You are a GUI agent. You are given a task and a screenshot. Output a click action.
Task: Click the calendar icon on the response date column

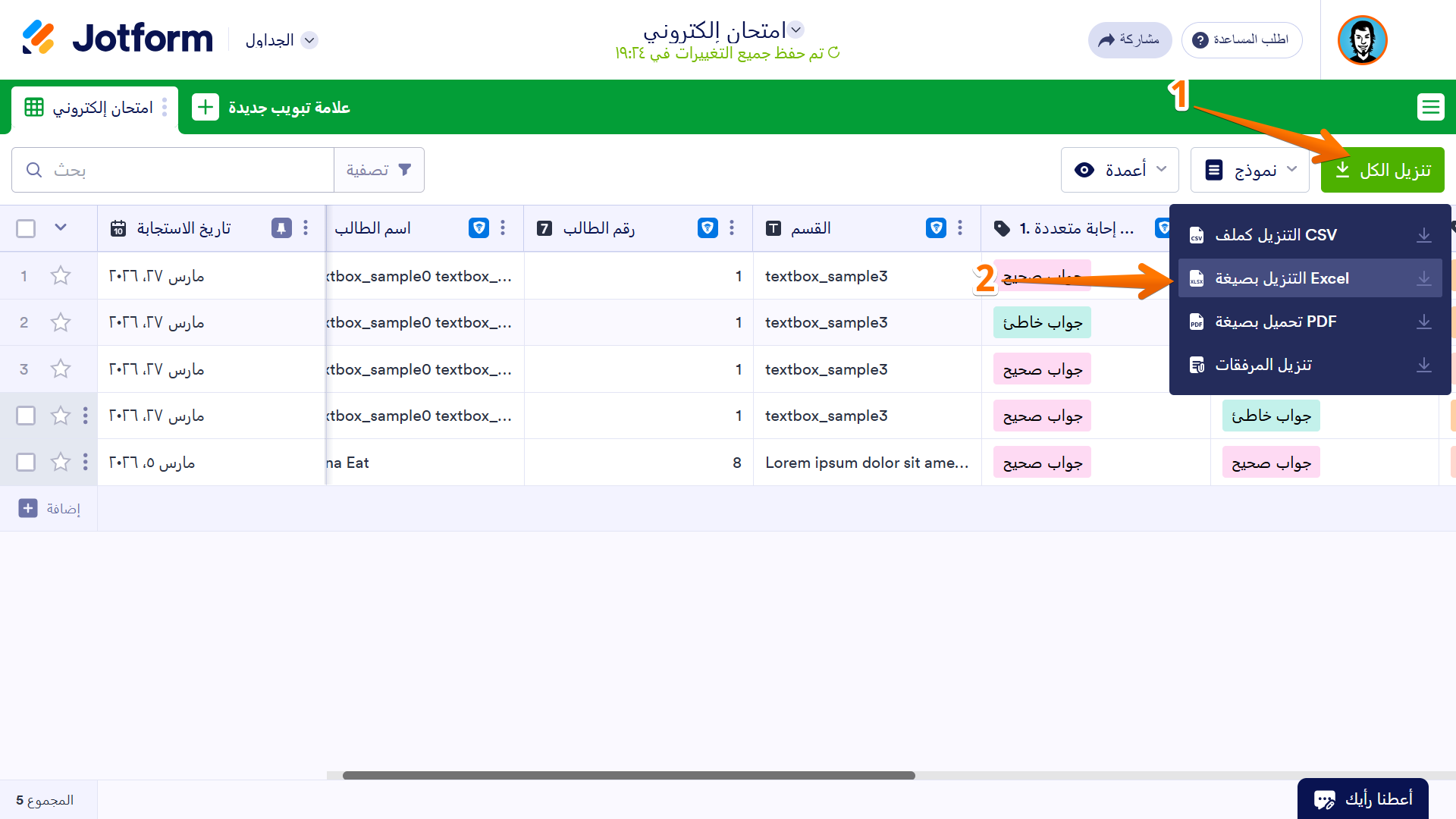click(118, 227)
